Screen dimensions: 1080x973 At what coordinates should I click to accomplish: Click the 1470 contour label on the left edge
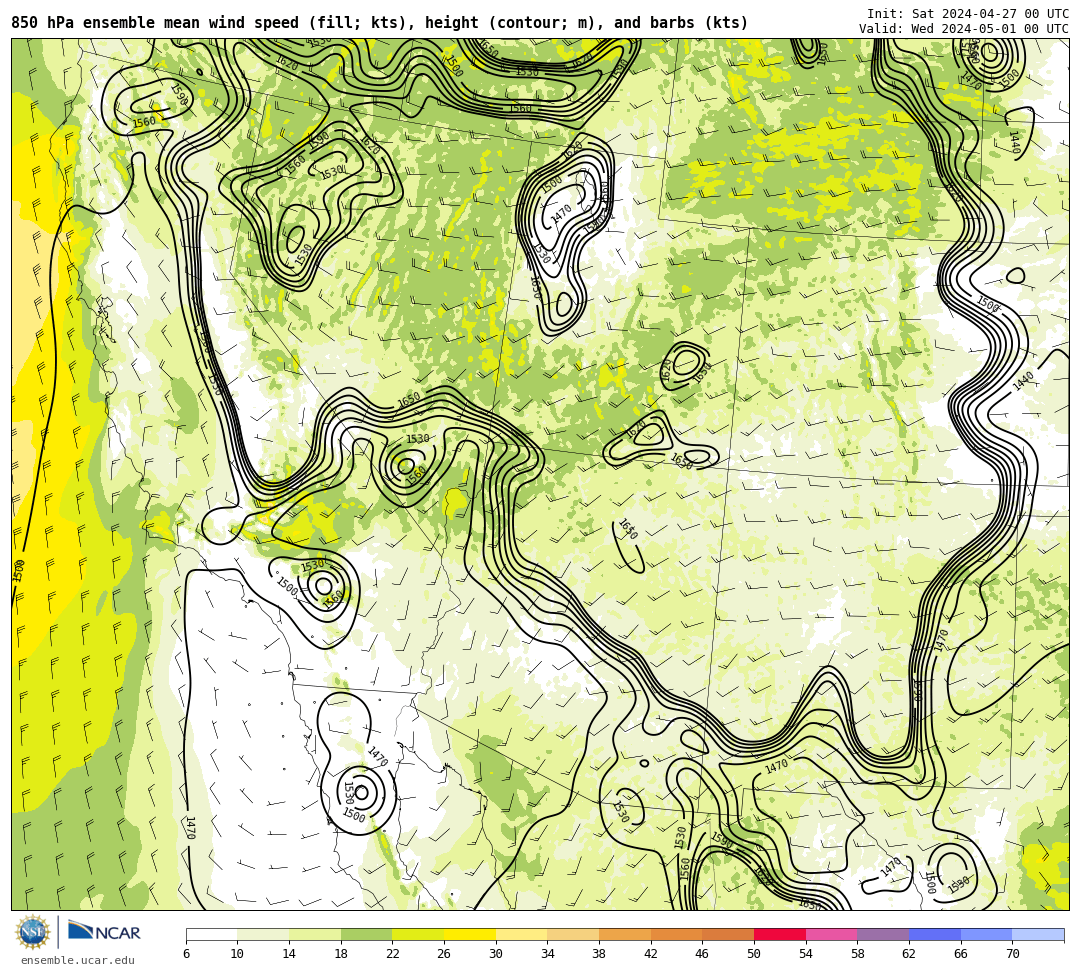(x=191, y=827)
